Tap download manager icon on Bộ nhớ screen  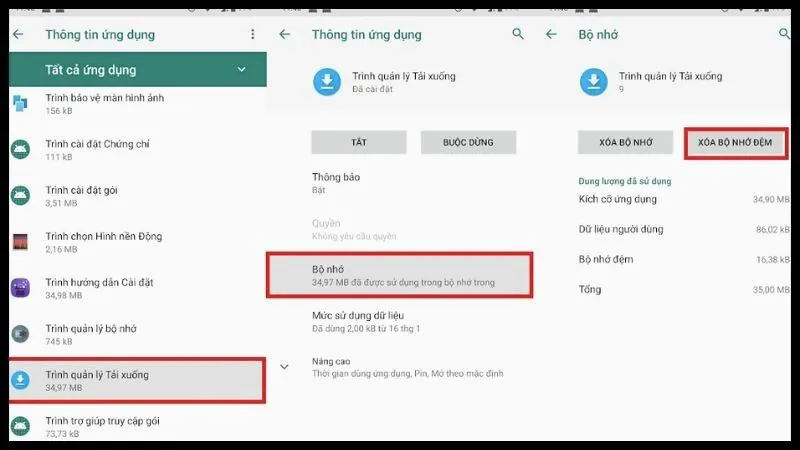[x=594, y=82]
